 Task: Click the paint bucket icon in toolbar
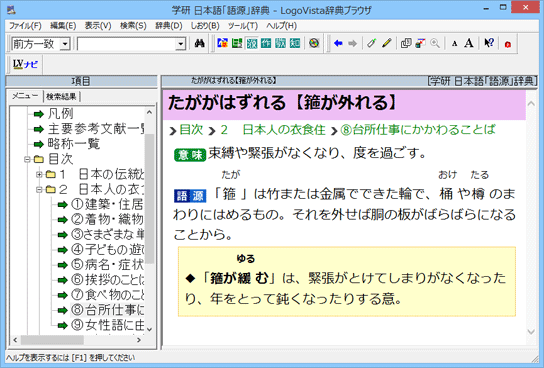420,43
